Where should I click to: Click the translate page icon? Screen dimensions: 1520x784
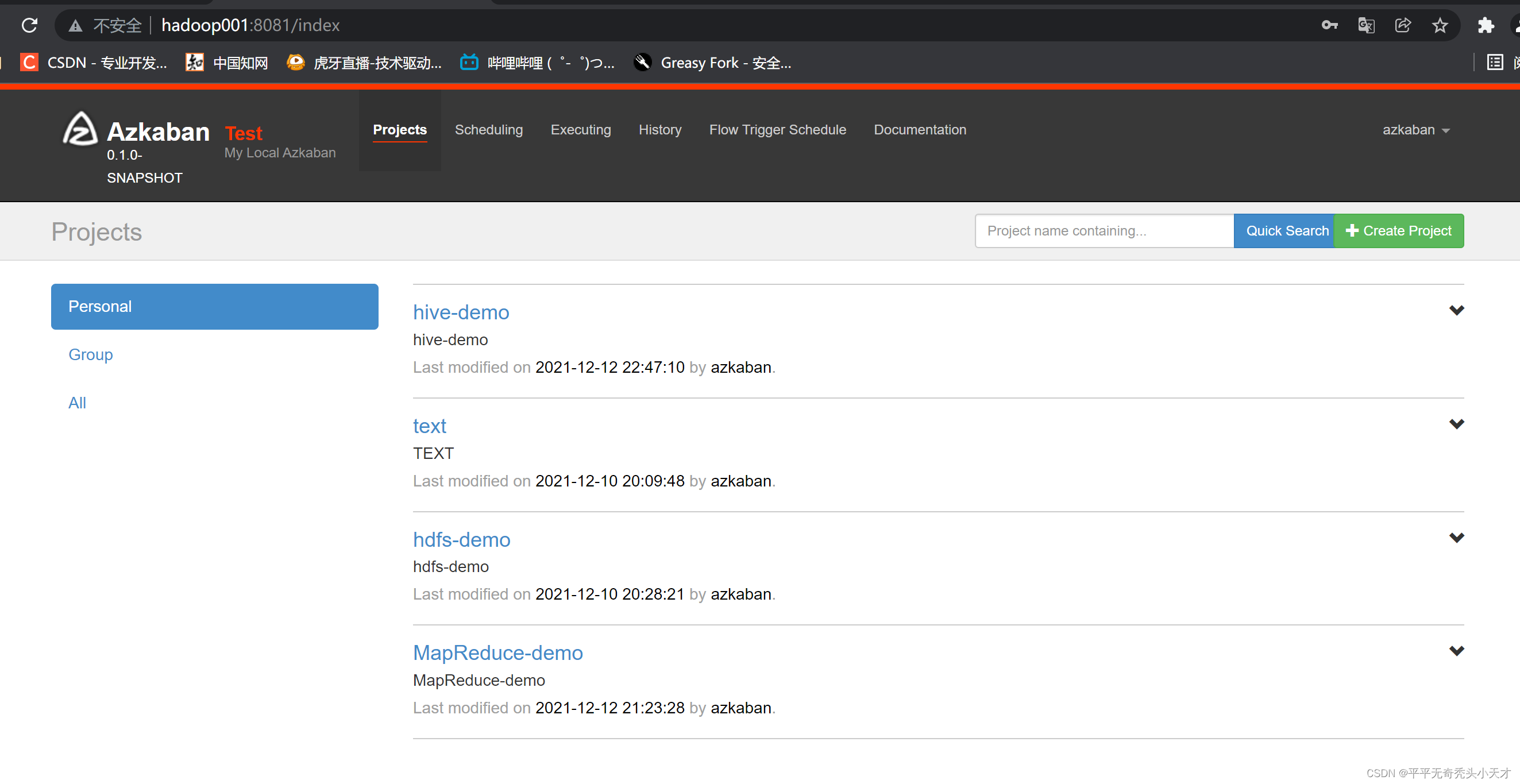[1366, 25]
